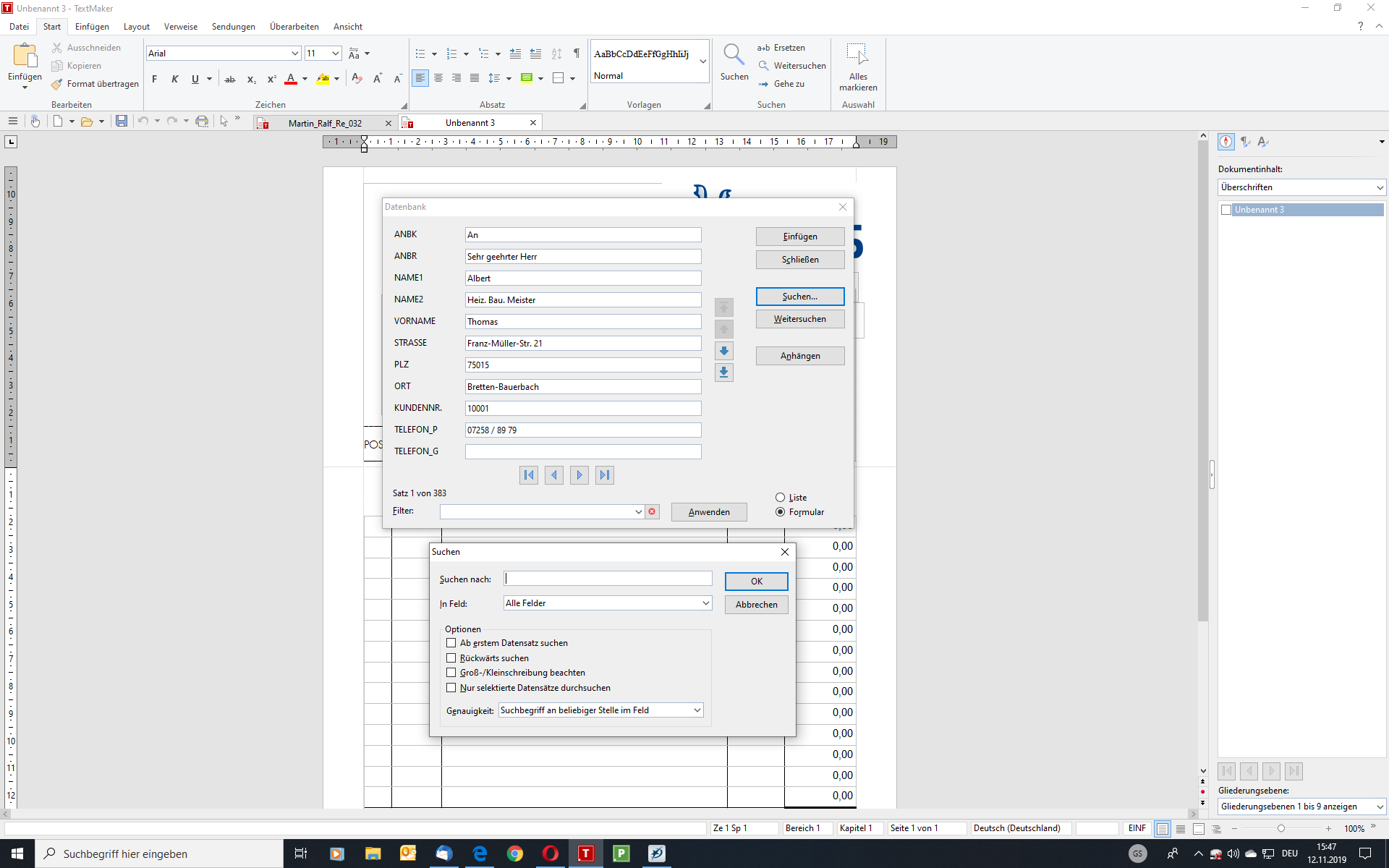The height and width of the screenshot is (868, 1389).
Task: Open underline style dropdown arrow
Action: (209, 79)
